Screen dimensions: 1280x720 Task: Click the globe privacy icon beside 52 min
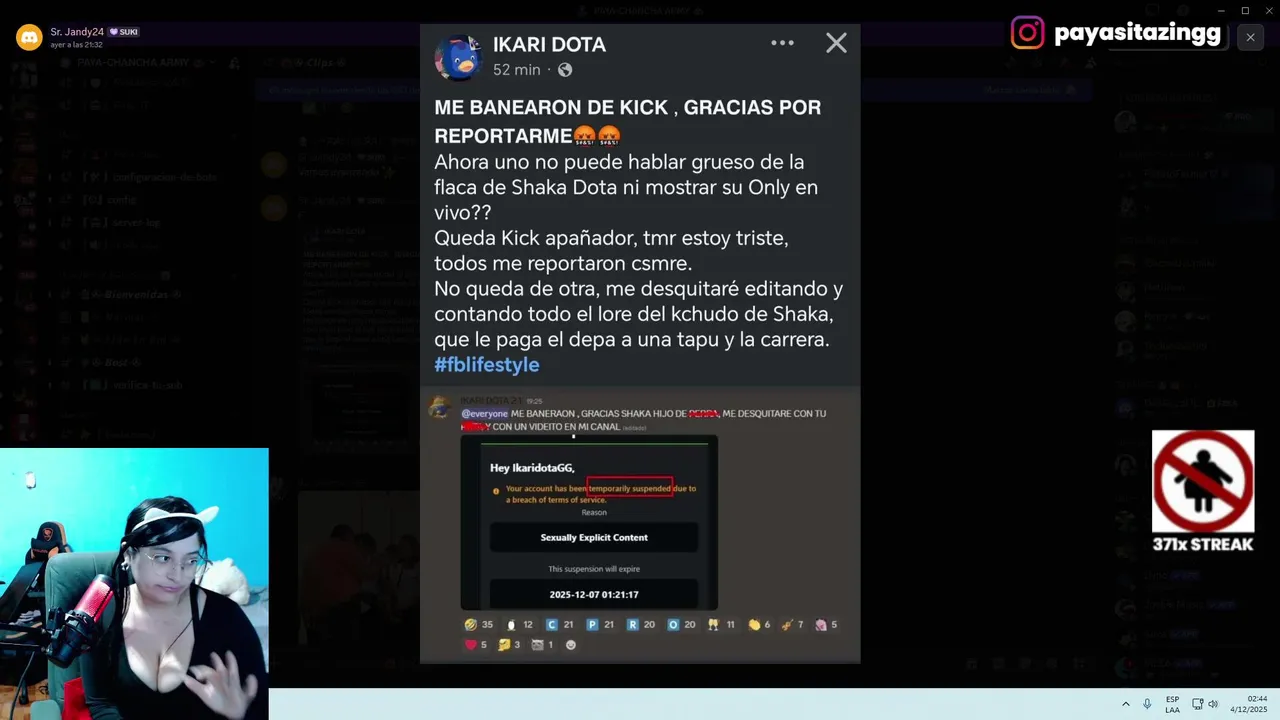(565, 70)
